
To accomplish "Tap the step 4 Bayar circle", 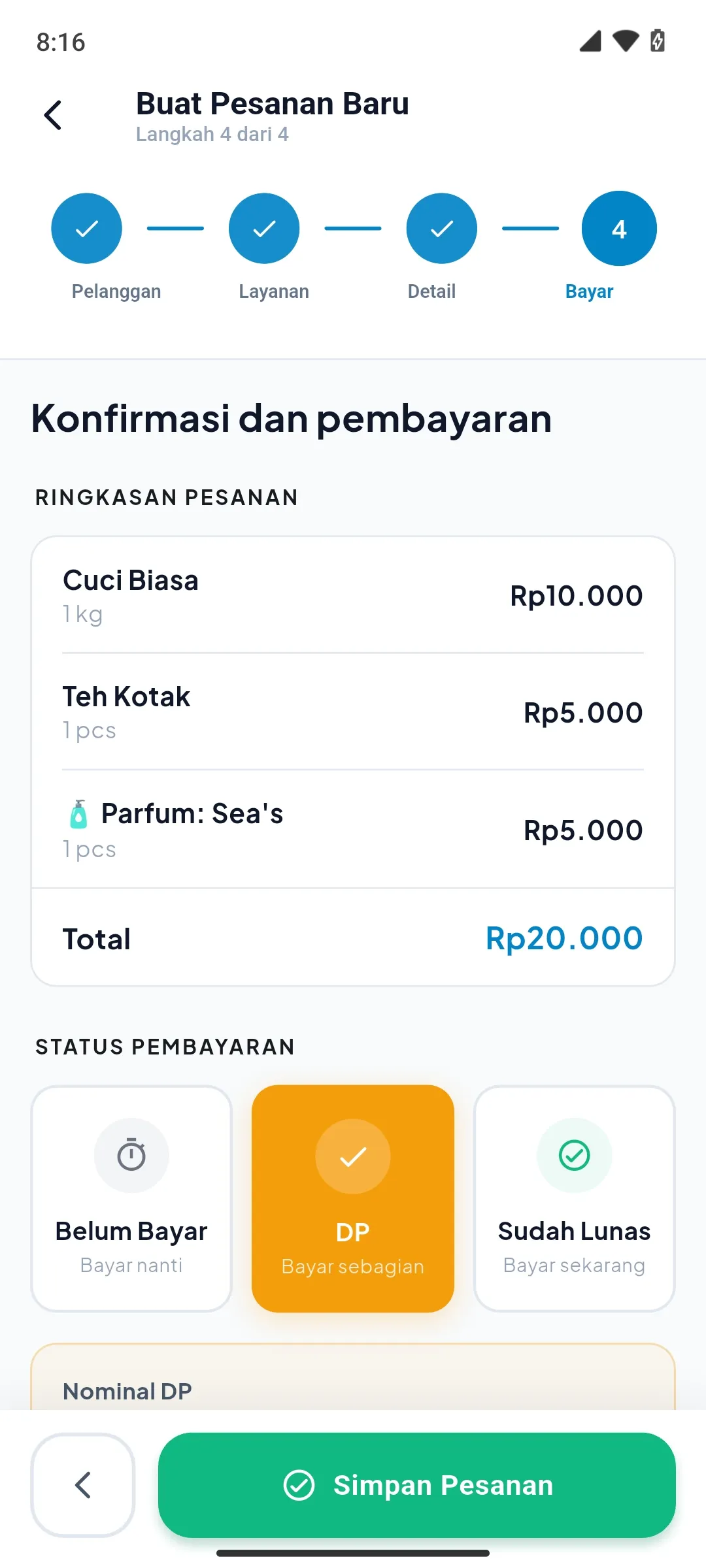I will coord(619,229).
